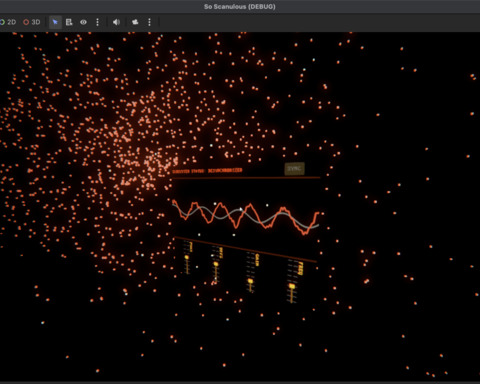Click the leftmost yellow slider handle
This screenshot has width=480, height=384.
tap(187, 257)
